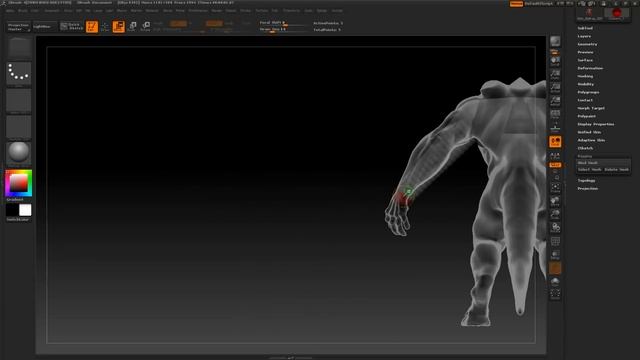Adjust the Focal Shift slider

tap(284, 23)
